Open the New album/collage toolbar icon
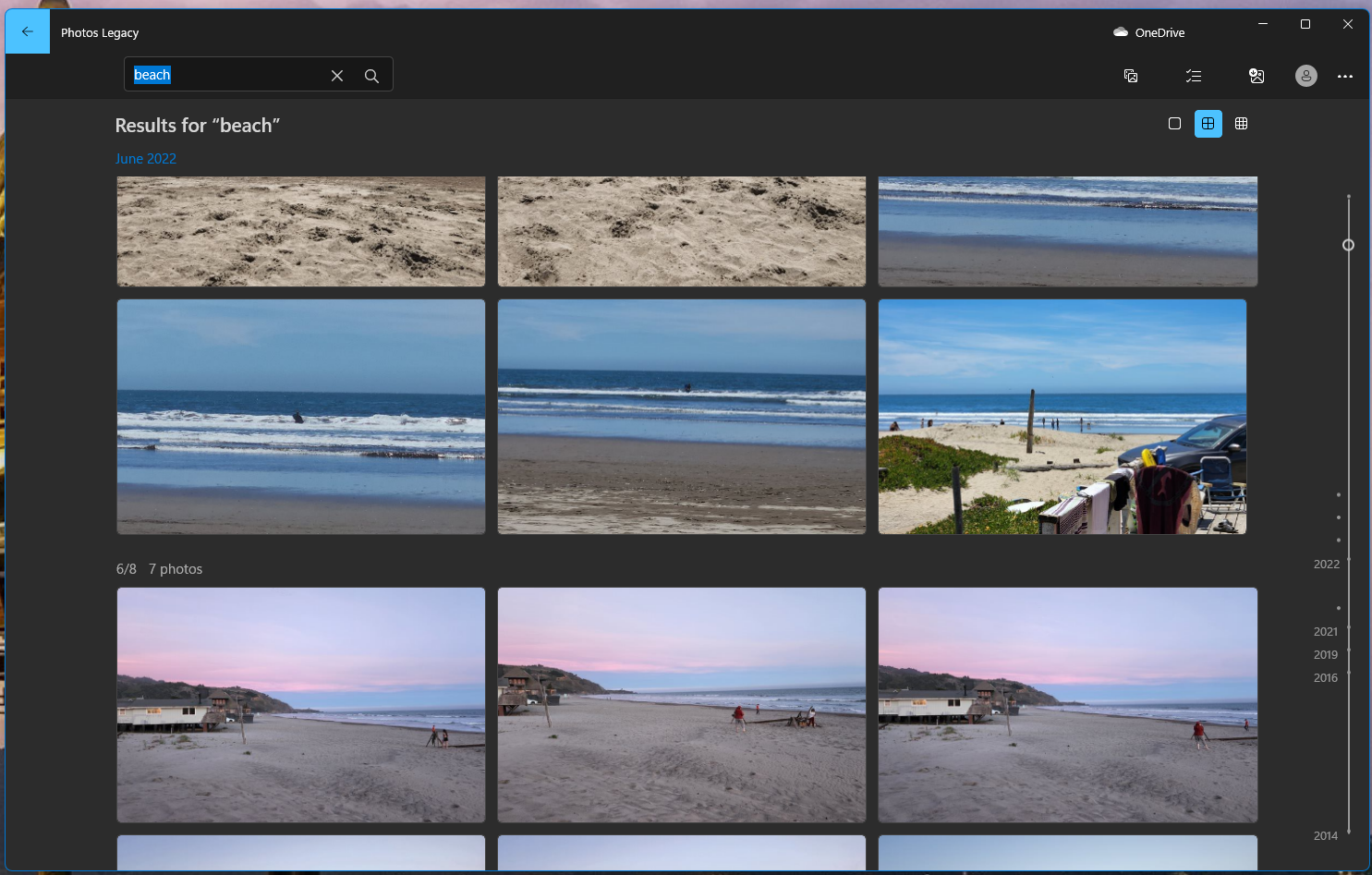 coord(1131,76)
